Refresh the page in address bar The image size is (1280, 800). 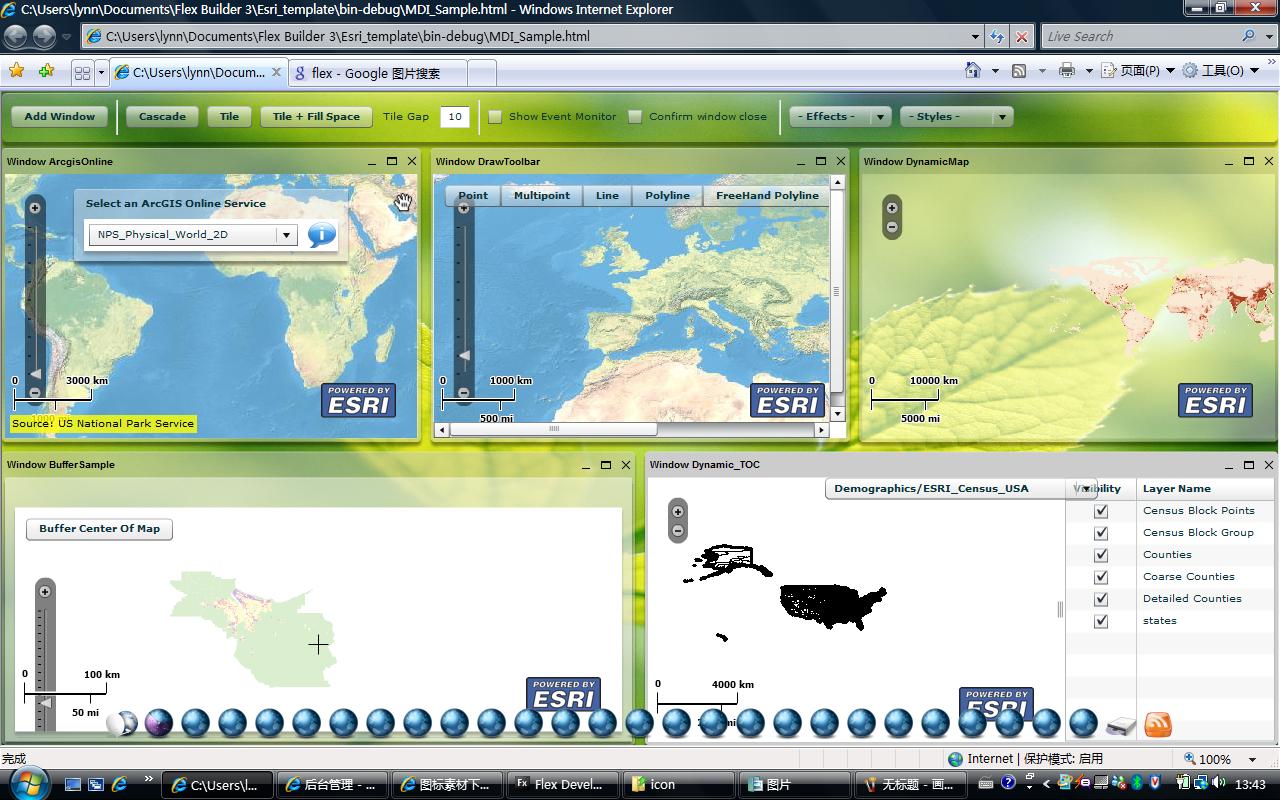[997, 36]
